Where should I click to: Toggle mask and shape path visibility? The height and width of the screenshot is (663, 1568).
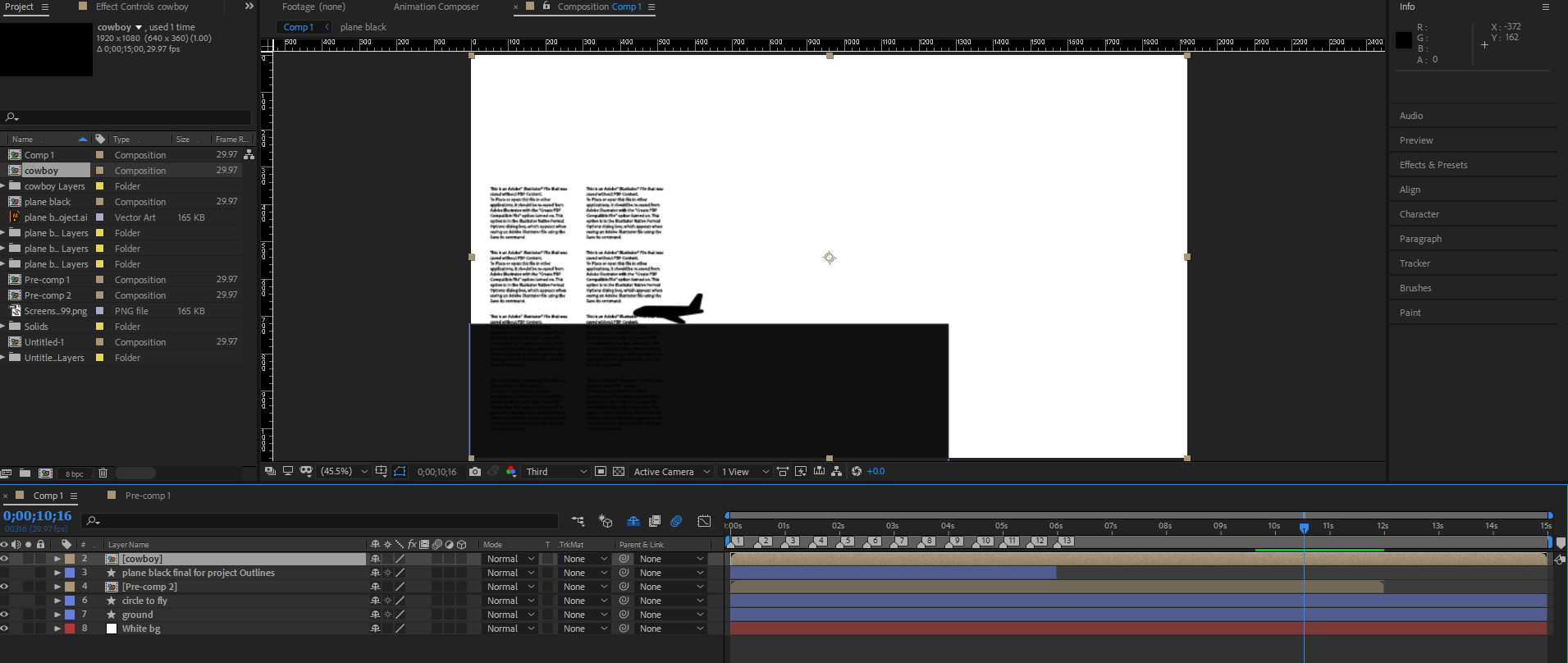pyautogui.click(x=400, y=471)
